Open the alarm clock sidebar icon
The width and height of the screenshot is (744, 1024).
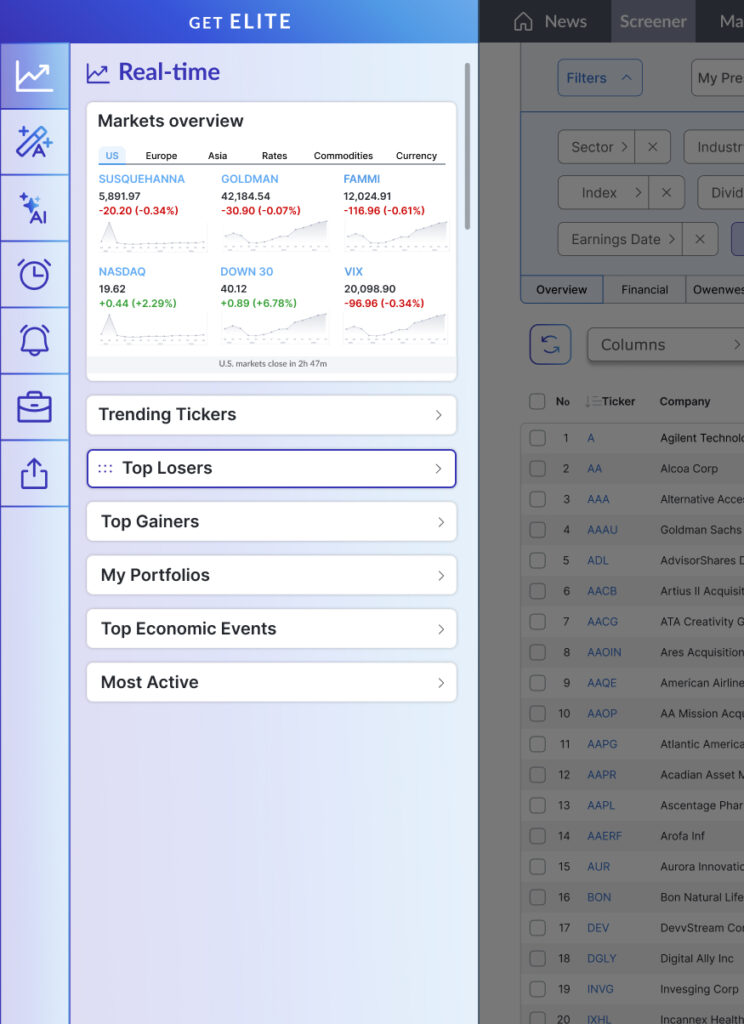pos(35,274)
